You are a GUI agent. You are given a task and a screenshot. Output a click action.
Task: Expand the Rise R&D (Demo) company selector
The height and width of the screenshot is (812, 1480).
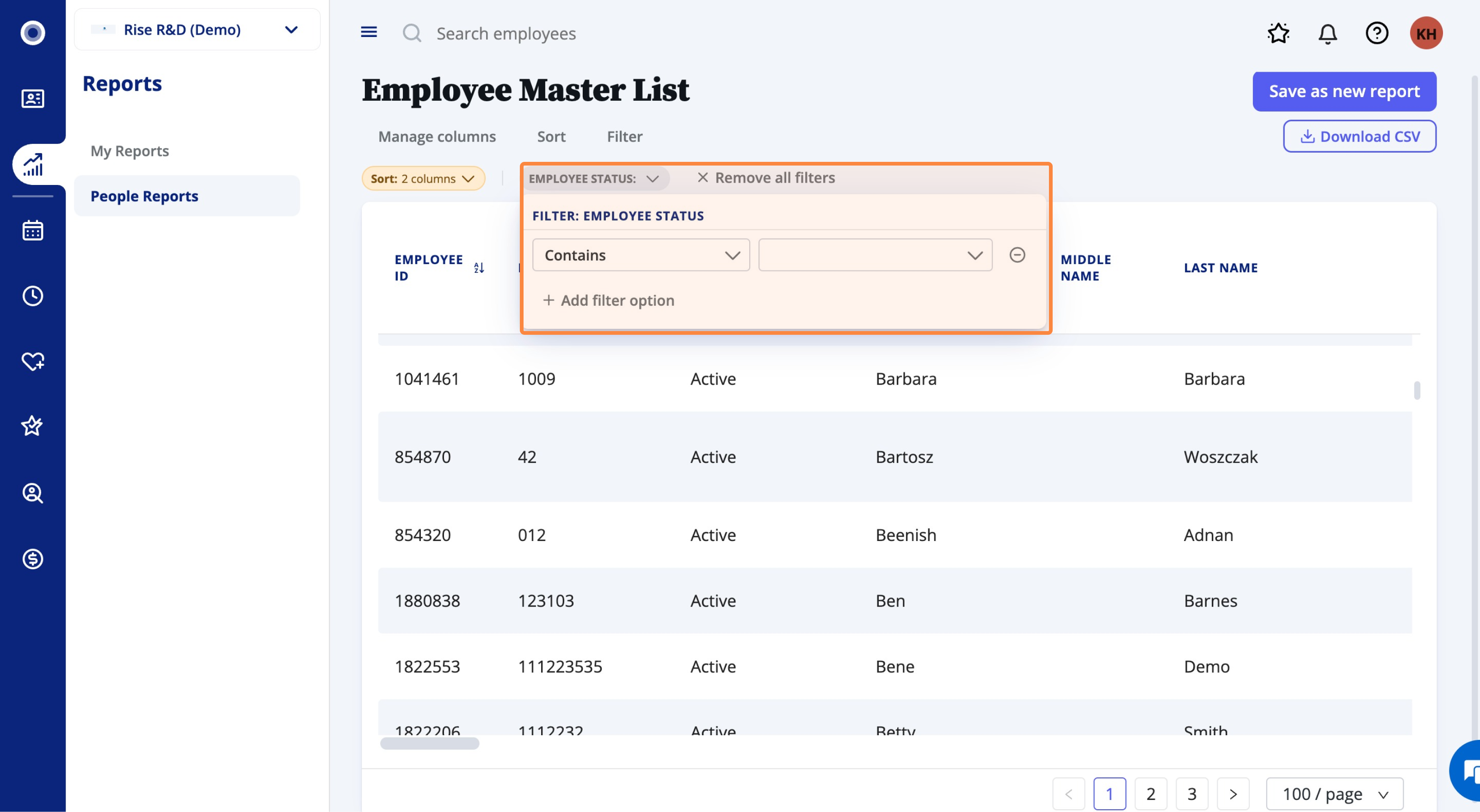tap(197, 29)
